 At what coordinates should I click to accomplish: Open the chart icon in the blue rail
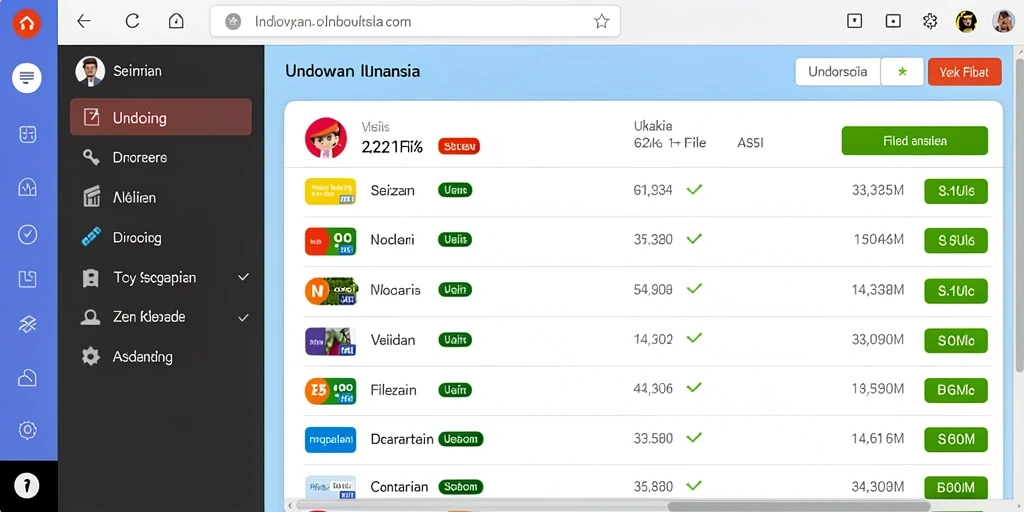27,188
